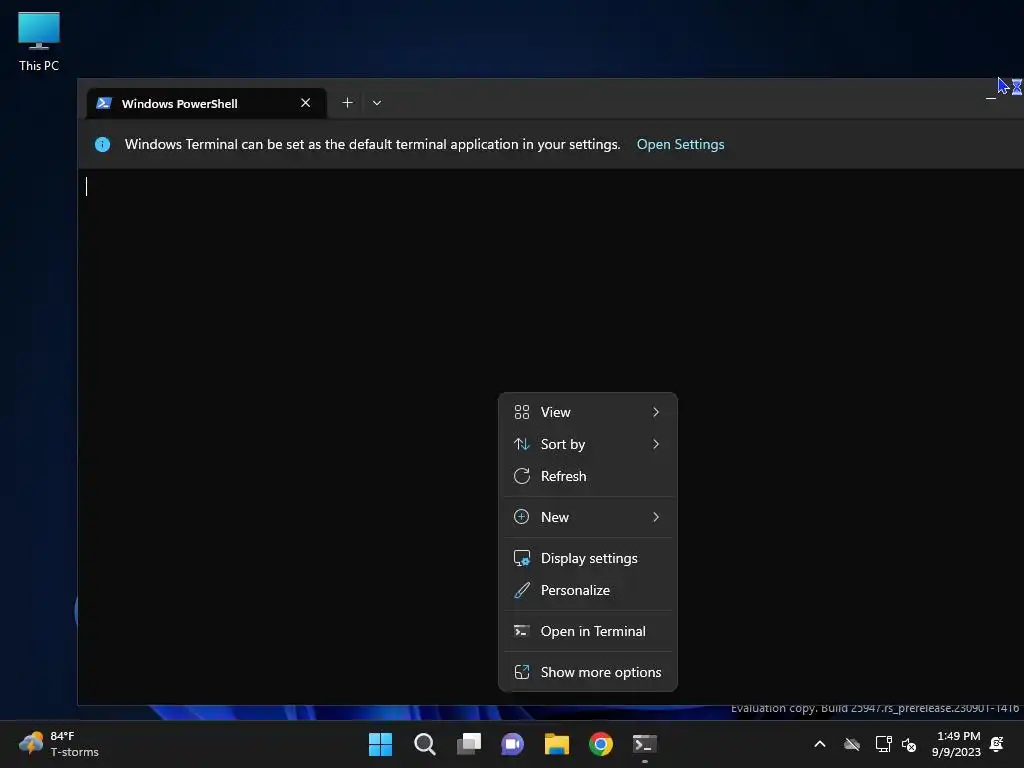Open the Chat app in taskbar

point(513,744)
